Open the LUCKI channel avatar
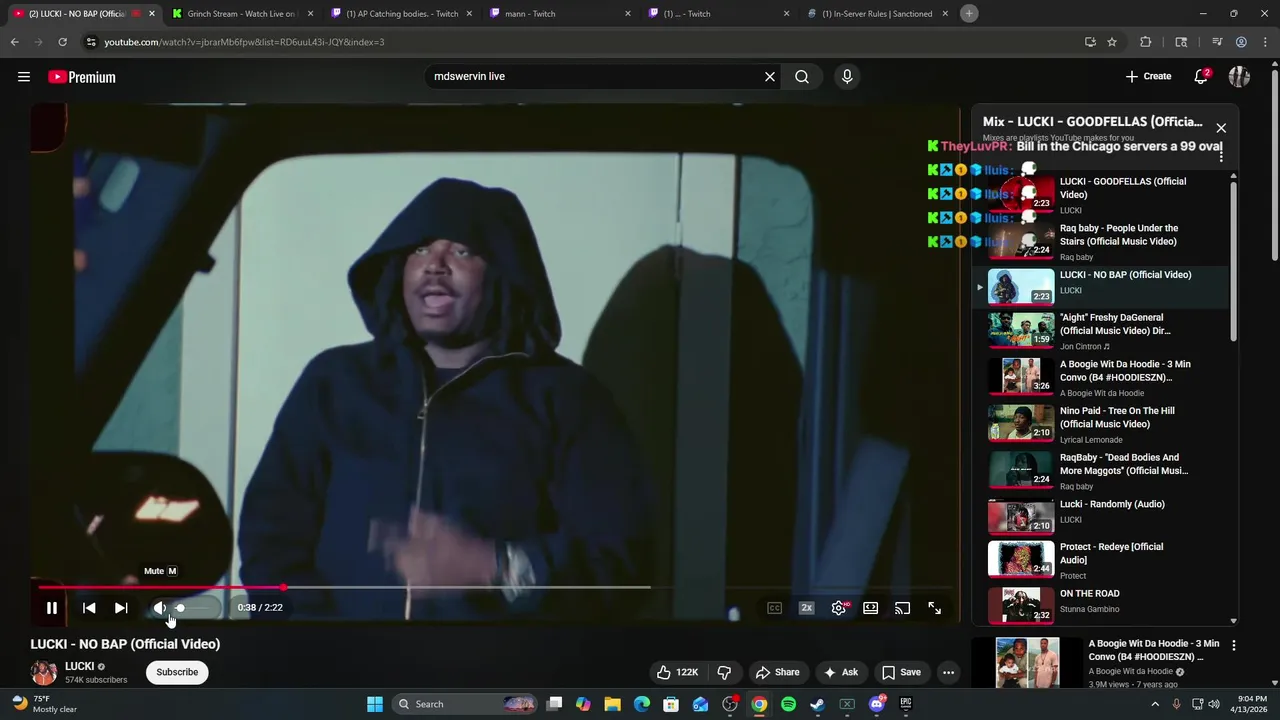1280x720 pixels. [x=43, y=672]
